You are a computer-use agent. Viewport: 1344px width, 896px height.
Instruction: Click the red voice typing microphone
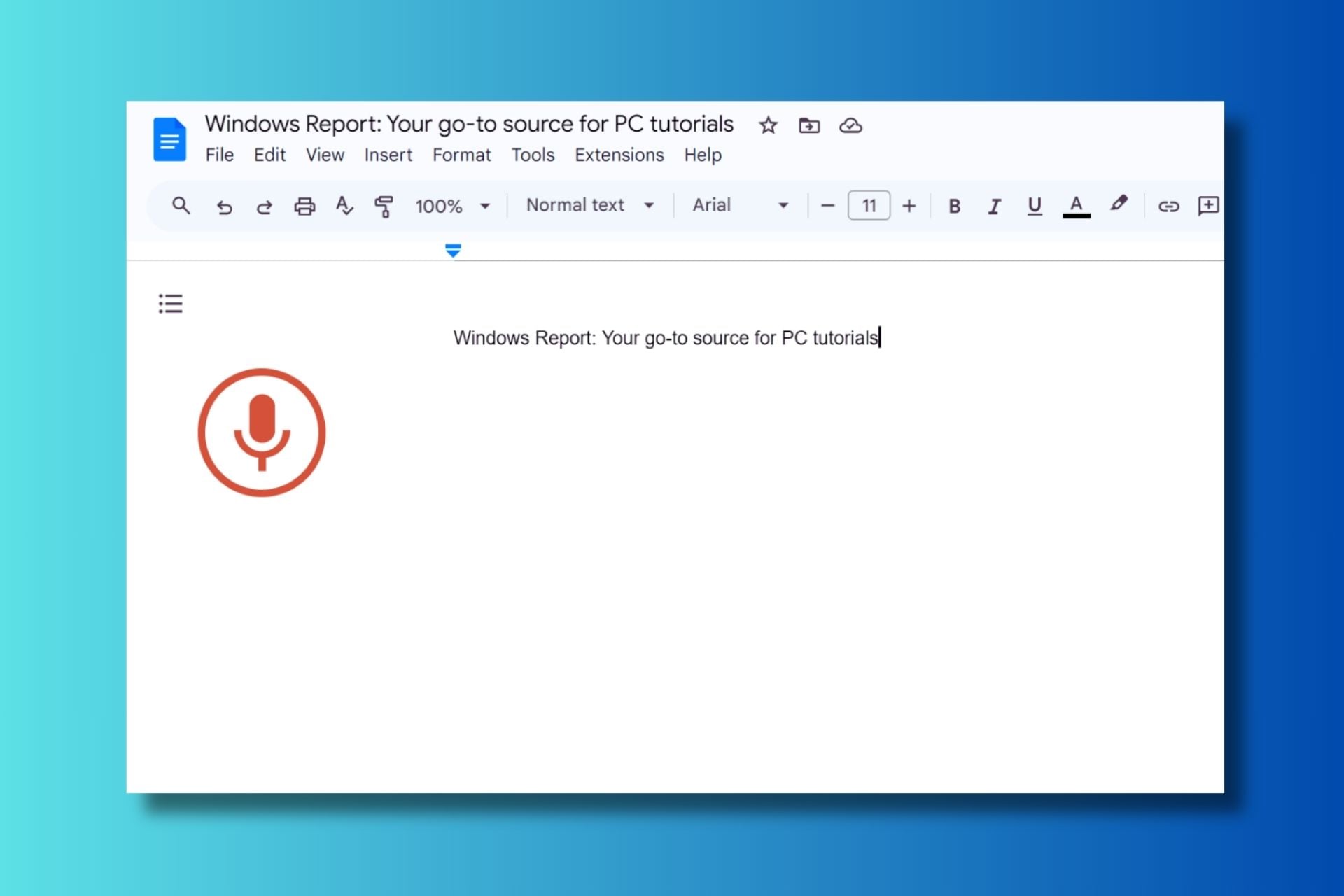(x=262, y=433)
